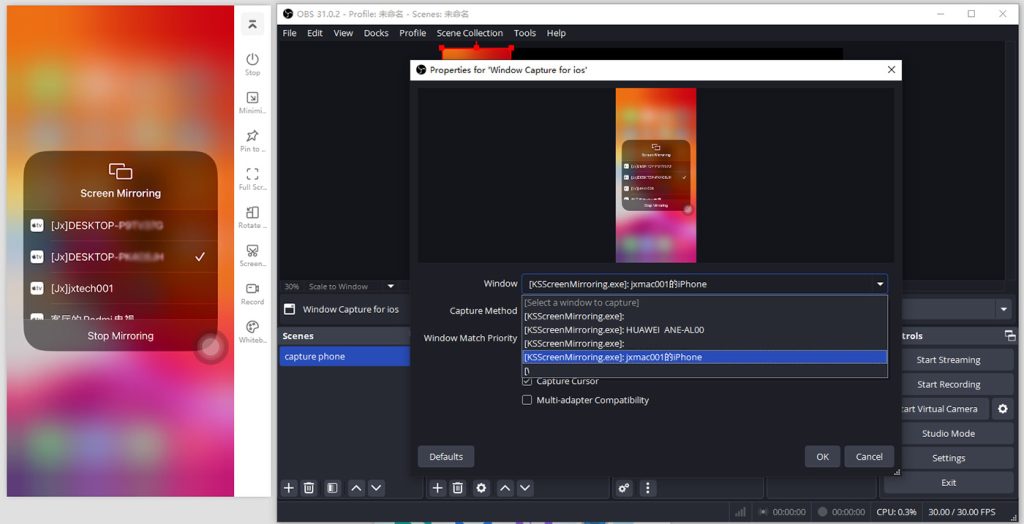Choose '[Select a window to capture]' option

[704, 303]
